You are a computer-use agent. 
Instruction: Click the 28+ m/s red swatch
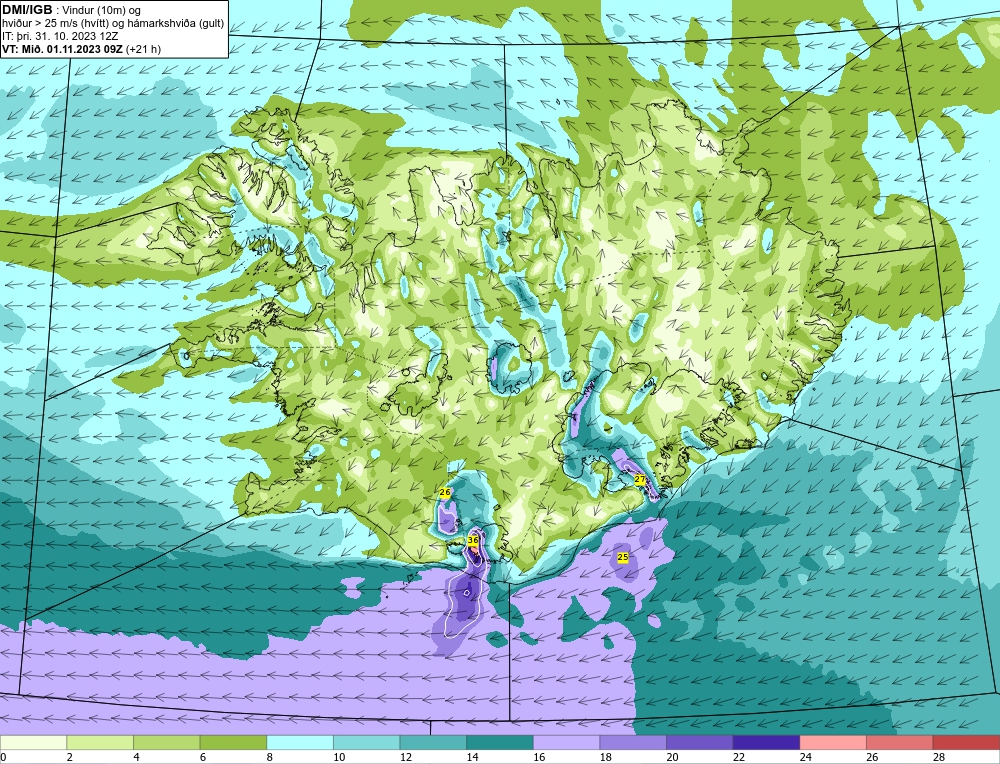click(966, 743)
